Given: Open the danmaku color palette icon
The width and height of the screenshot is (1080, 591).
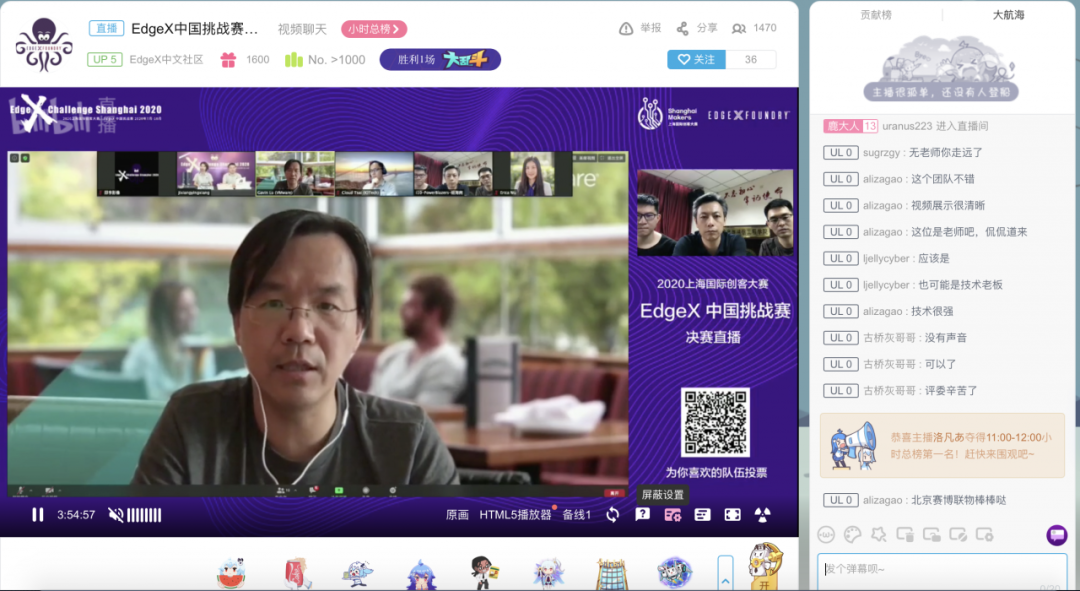Looking at the screenshot, I should (x=853, y=534).
